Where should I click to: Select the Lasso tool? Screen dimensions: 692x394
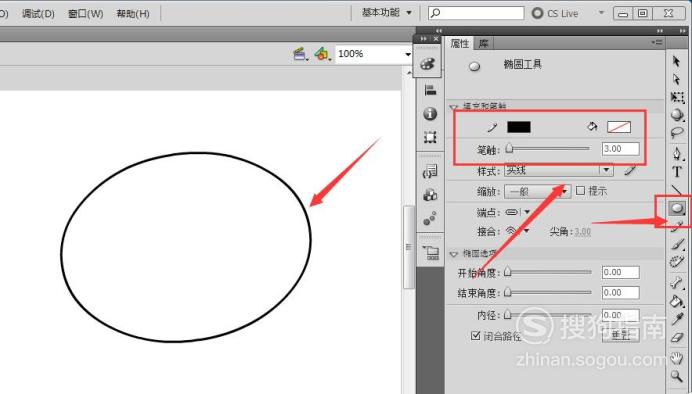pyautogui.click(x=677, y=132)
